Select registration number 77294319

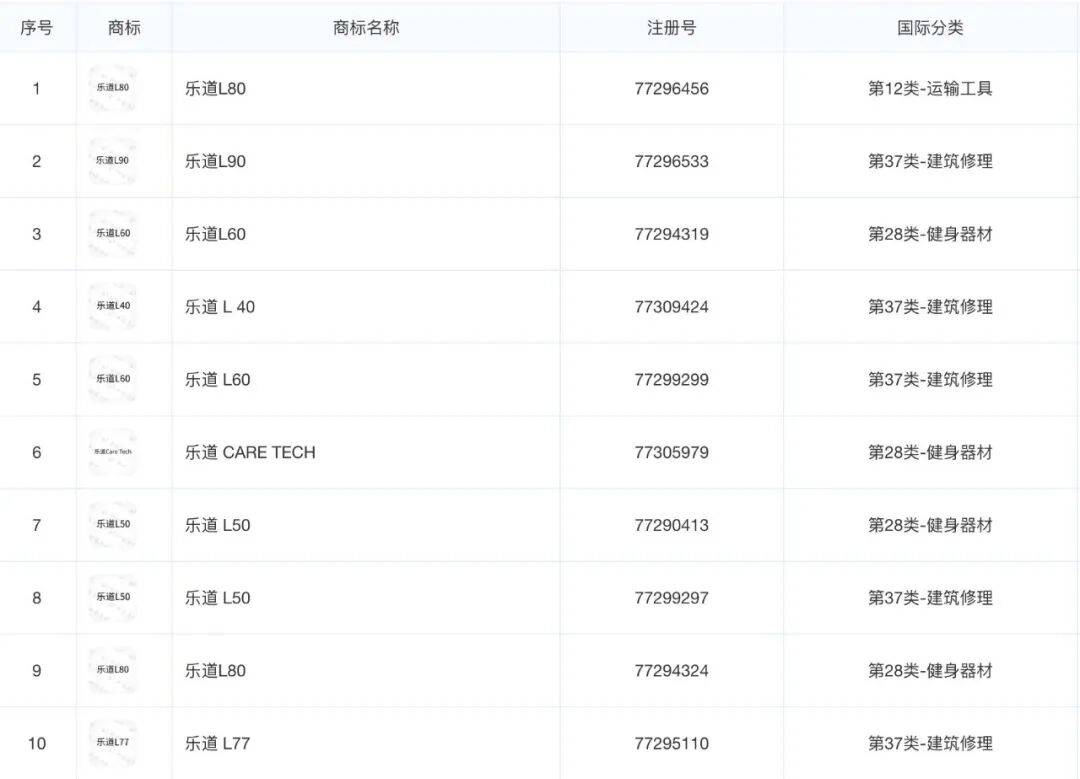coord(672,234)
